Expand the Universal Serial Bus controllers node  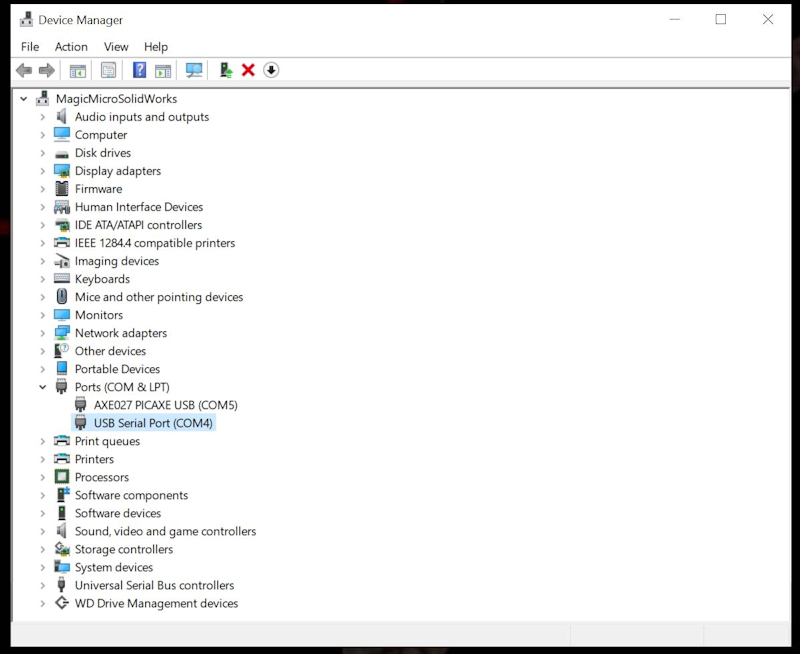click(43, 585)
